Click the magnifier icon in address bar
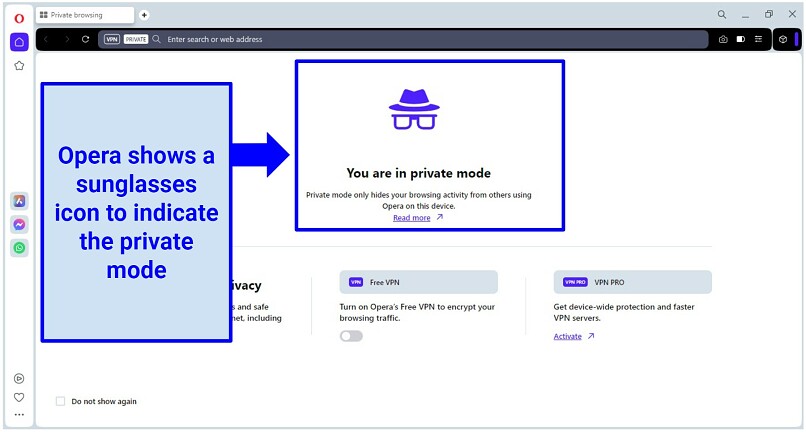Viewport: 806px width, 432px height. [157, 39]
